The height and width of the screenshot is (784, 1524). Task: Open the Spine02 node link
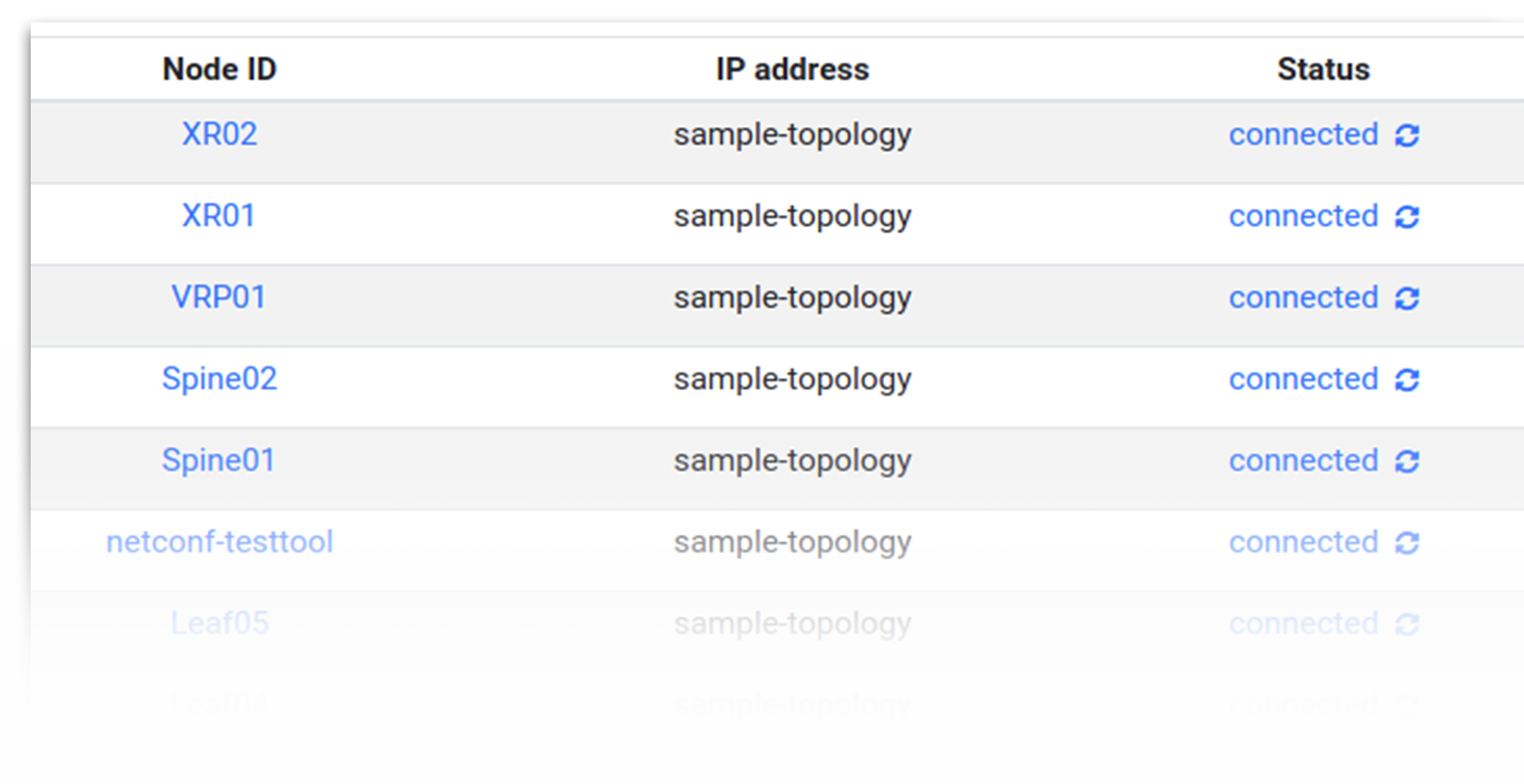click(x=219, y=379)
